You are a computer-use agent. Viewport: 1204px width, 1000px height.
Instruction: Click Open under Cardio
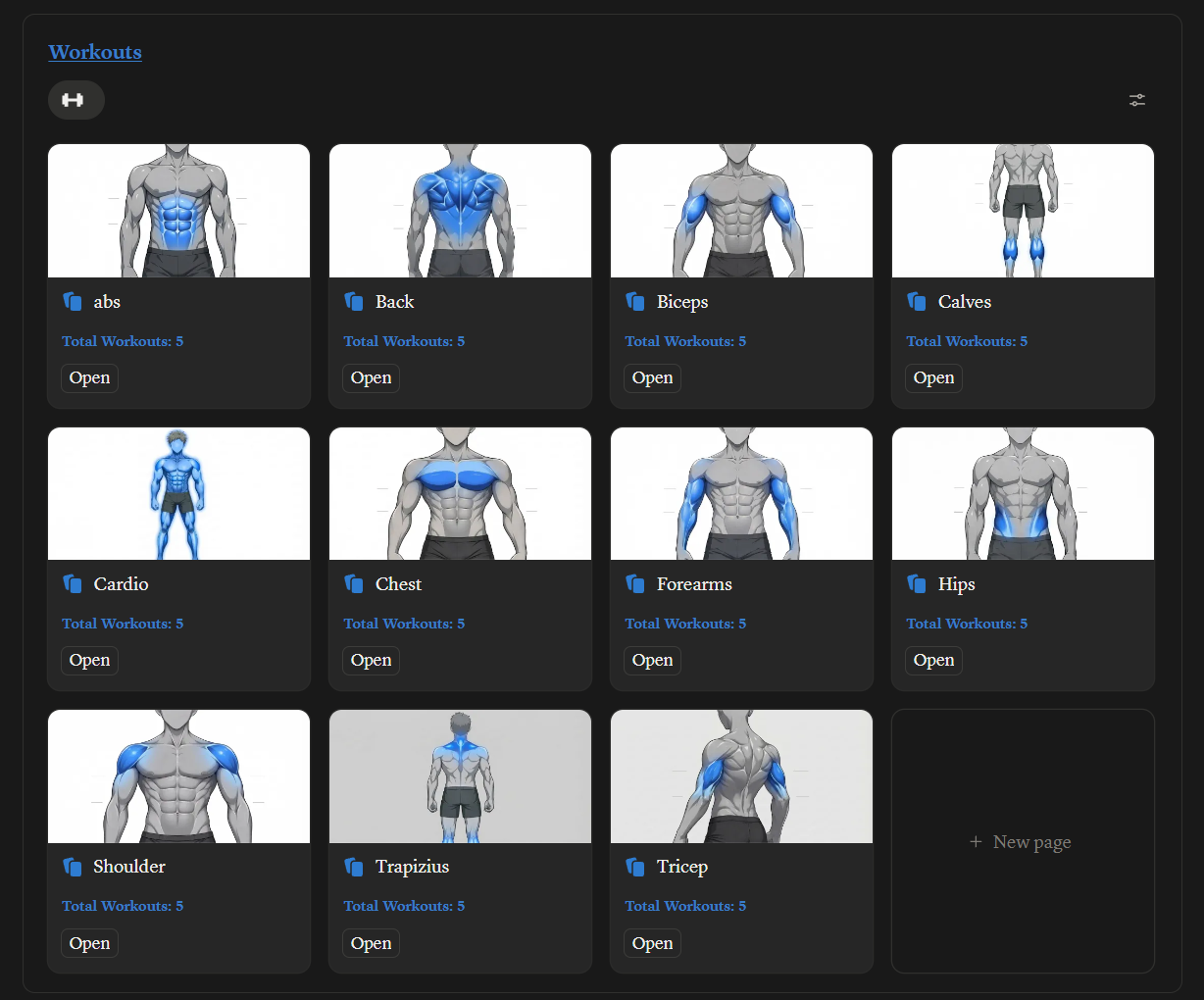click(x=89, y=661)
